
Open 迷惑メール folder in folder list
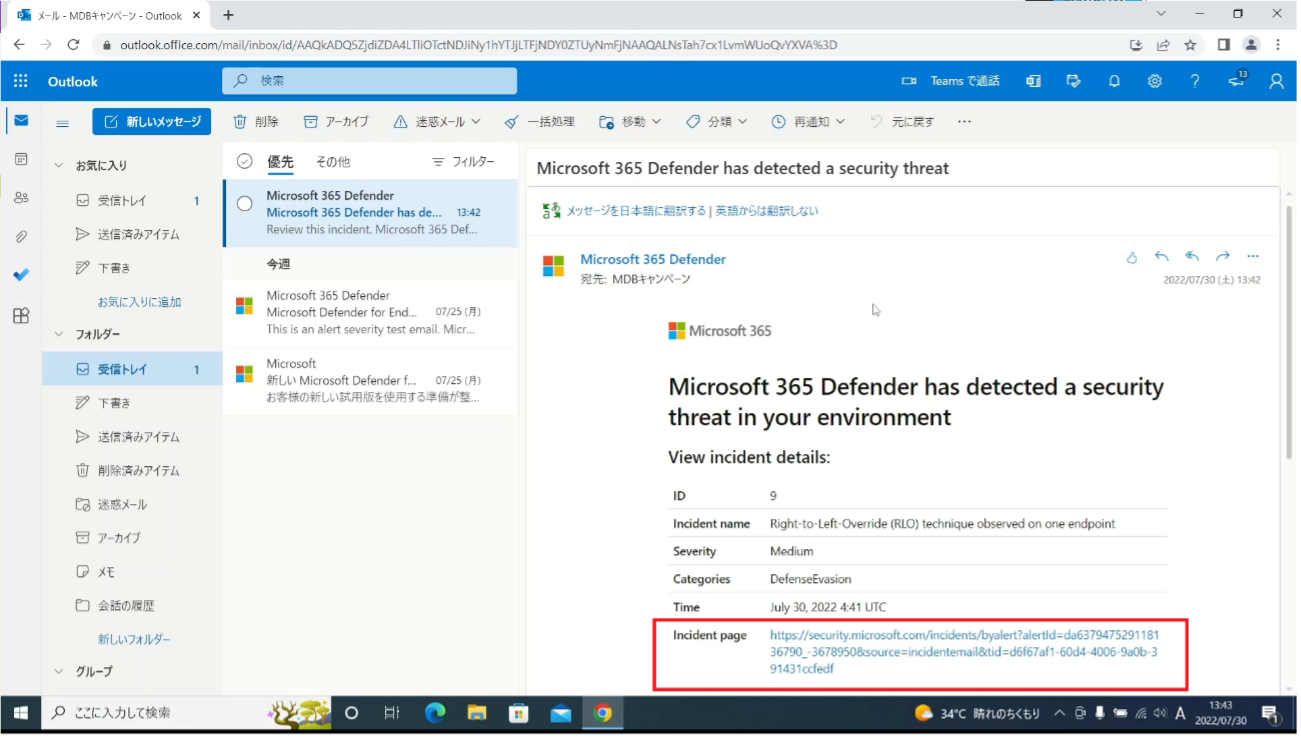[132, 504]
